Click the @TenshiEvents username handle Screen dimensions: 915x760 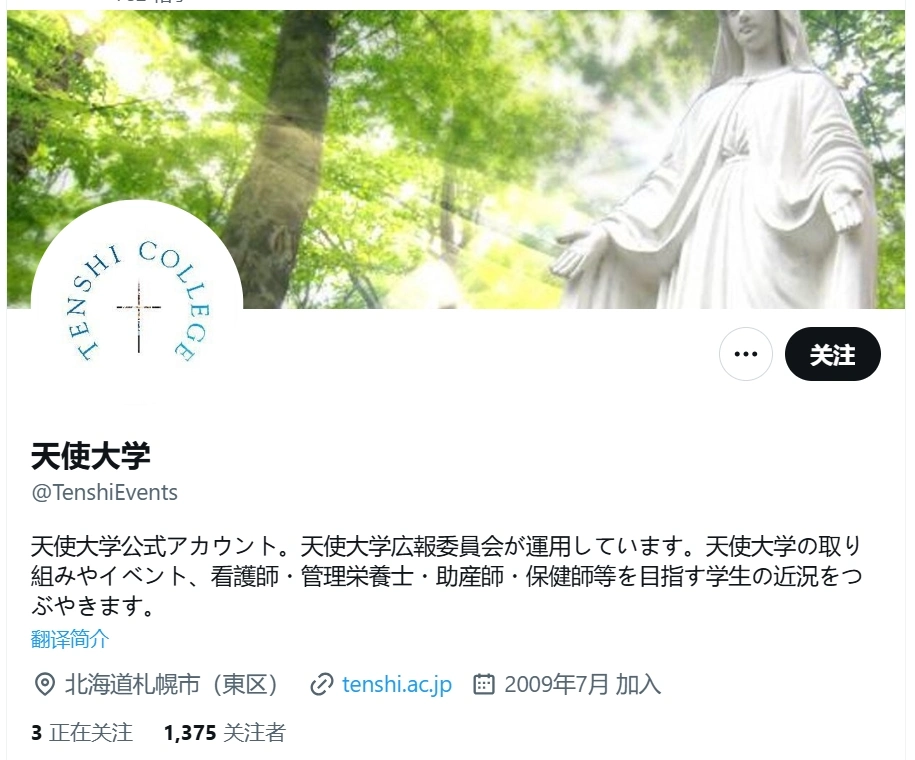pos(104,493)
